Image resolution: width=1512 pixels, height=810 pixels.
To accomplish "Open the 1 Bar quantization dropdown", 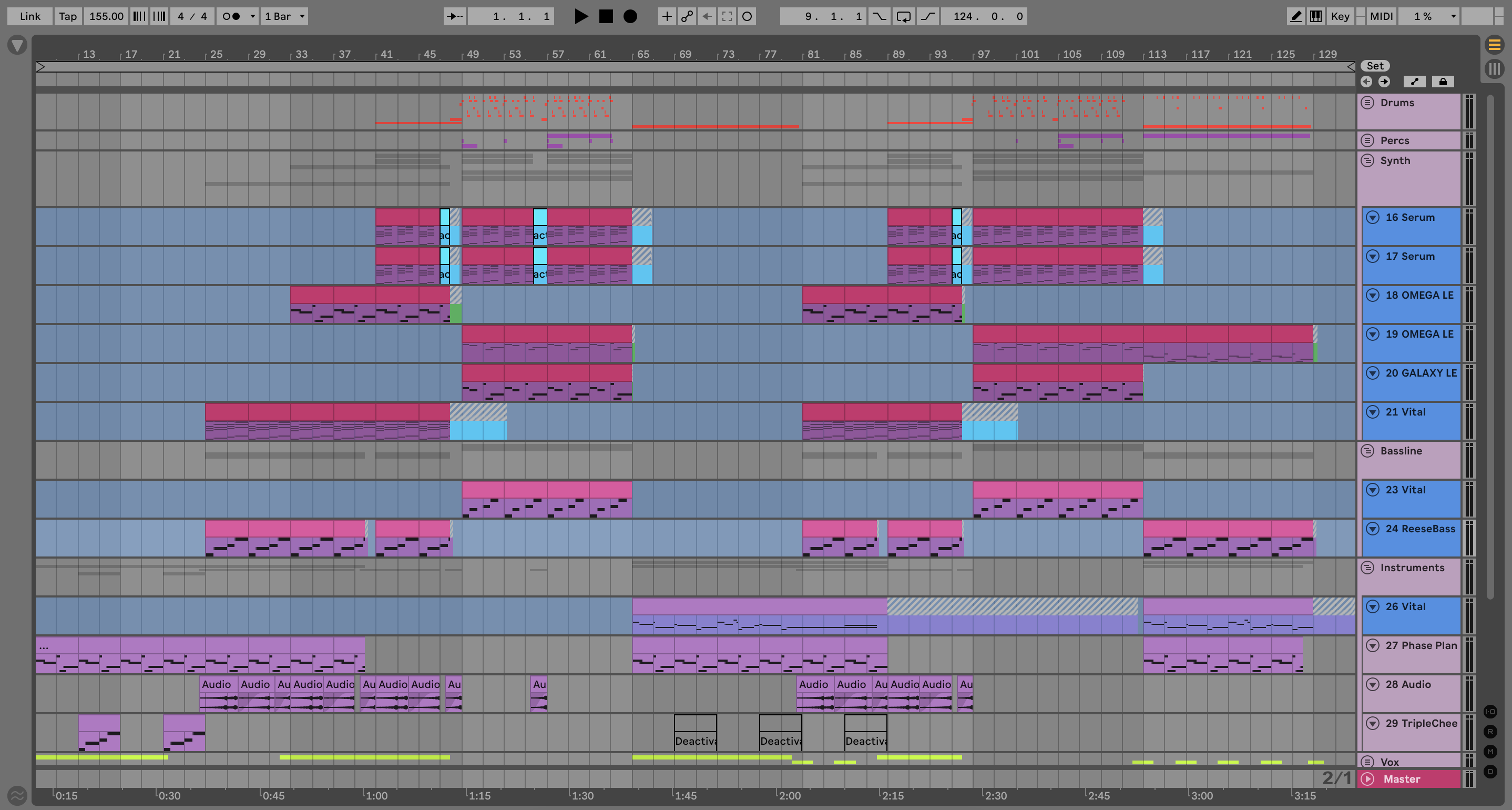I will (284, 16).
